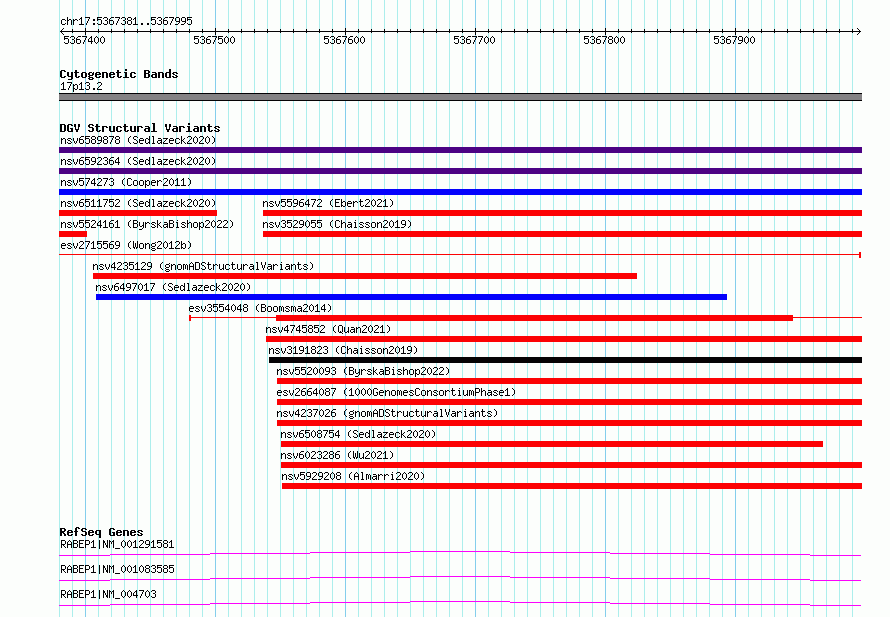
Task: Select the red bar for esv2664087
Action: [569, 402]
